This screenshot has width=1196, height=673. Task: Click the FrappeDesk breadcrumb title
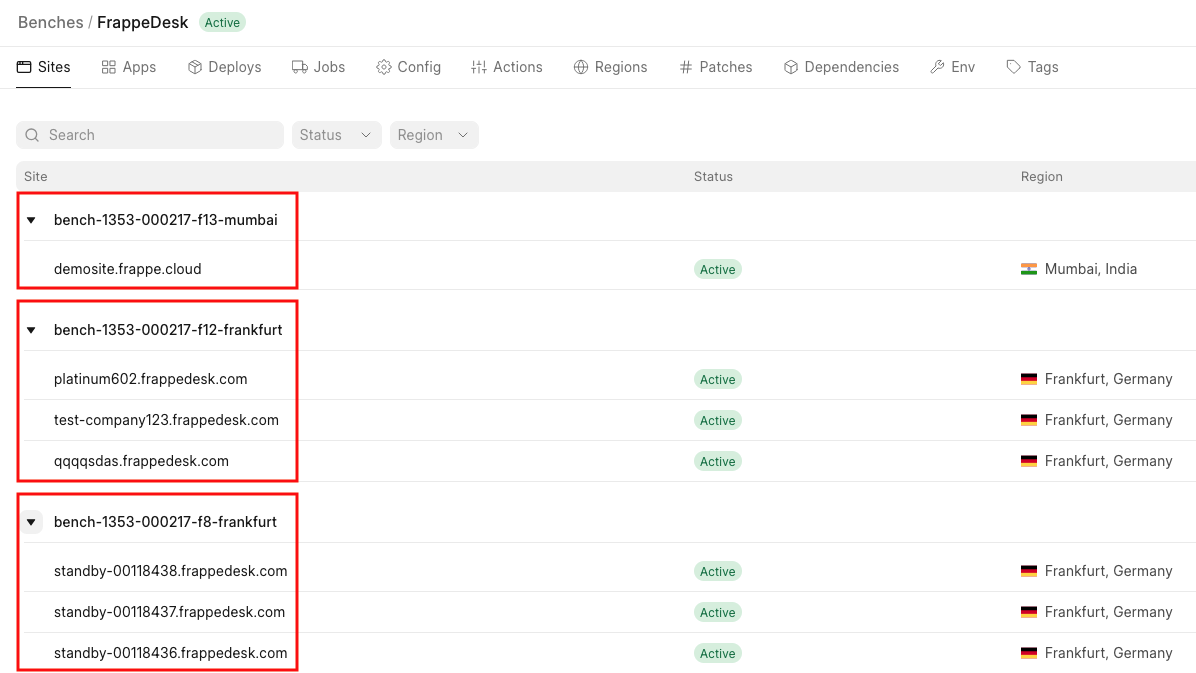click(x=143, y=22)
